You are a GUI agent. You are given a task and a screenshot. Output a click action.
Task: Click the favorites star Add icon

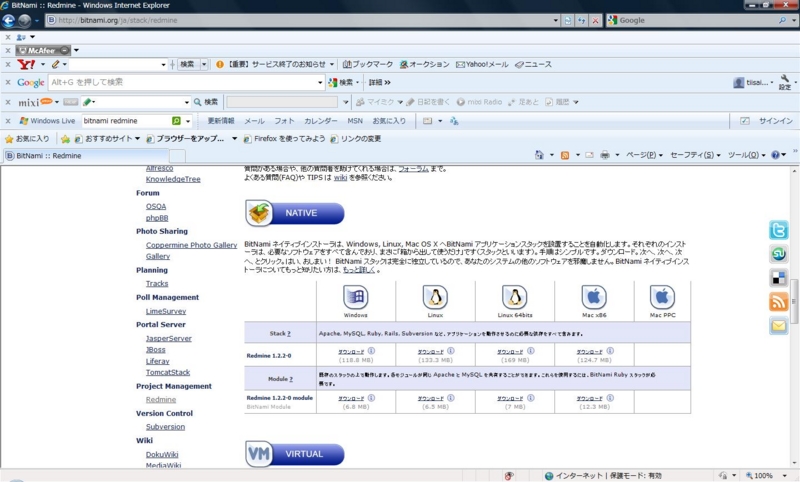[x=65, y=139]
